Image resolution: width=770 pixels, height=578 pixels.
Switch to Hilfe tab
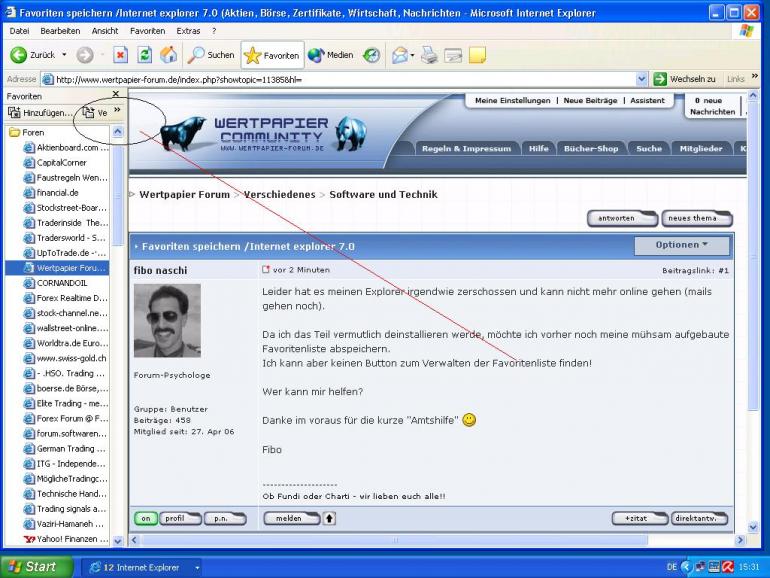(x=538, y=148)
